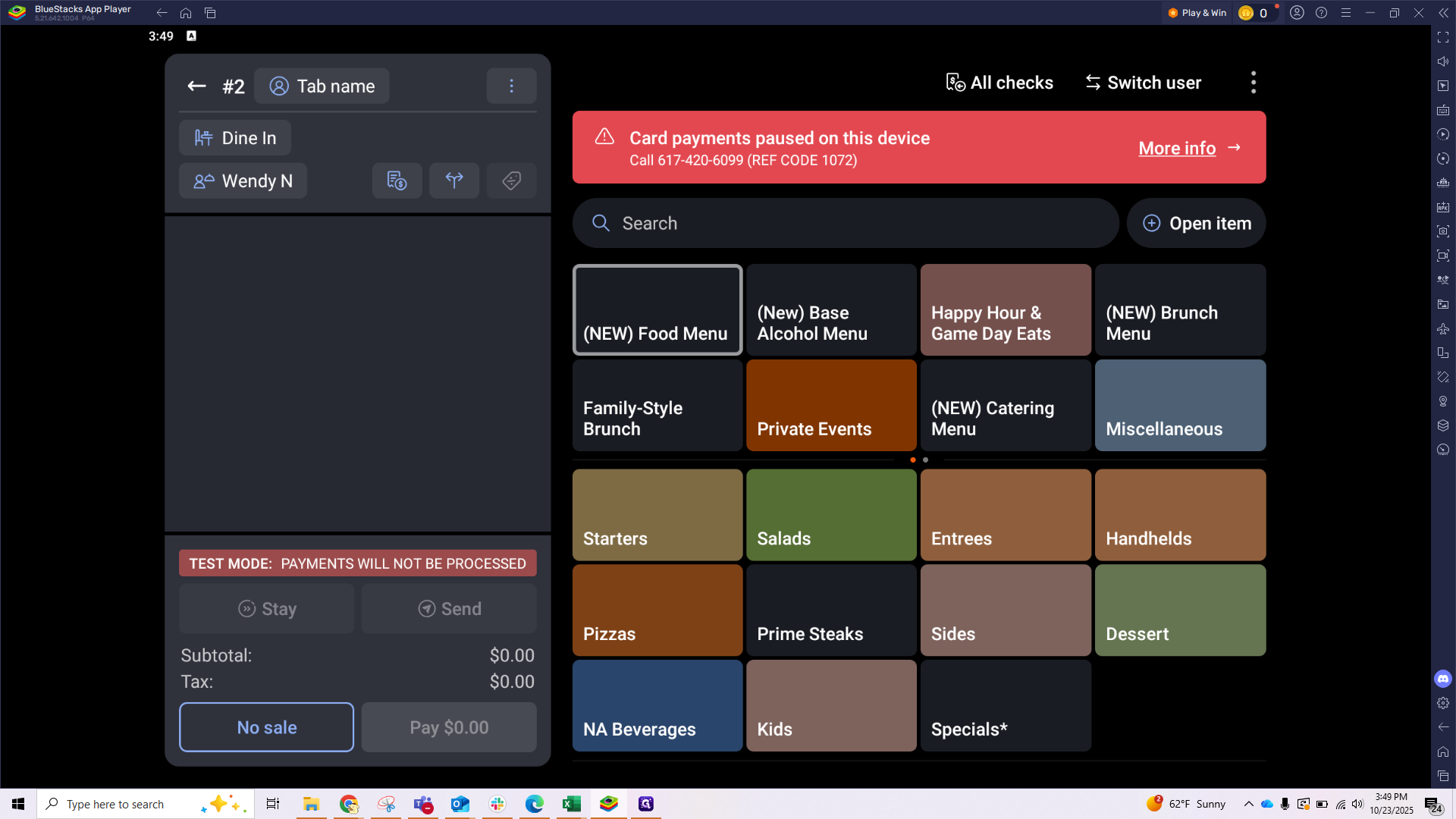1456x819 pixels.
Task: Go to second menu page dot
Action: coord(925,460)
